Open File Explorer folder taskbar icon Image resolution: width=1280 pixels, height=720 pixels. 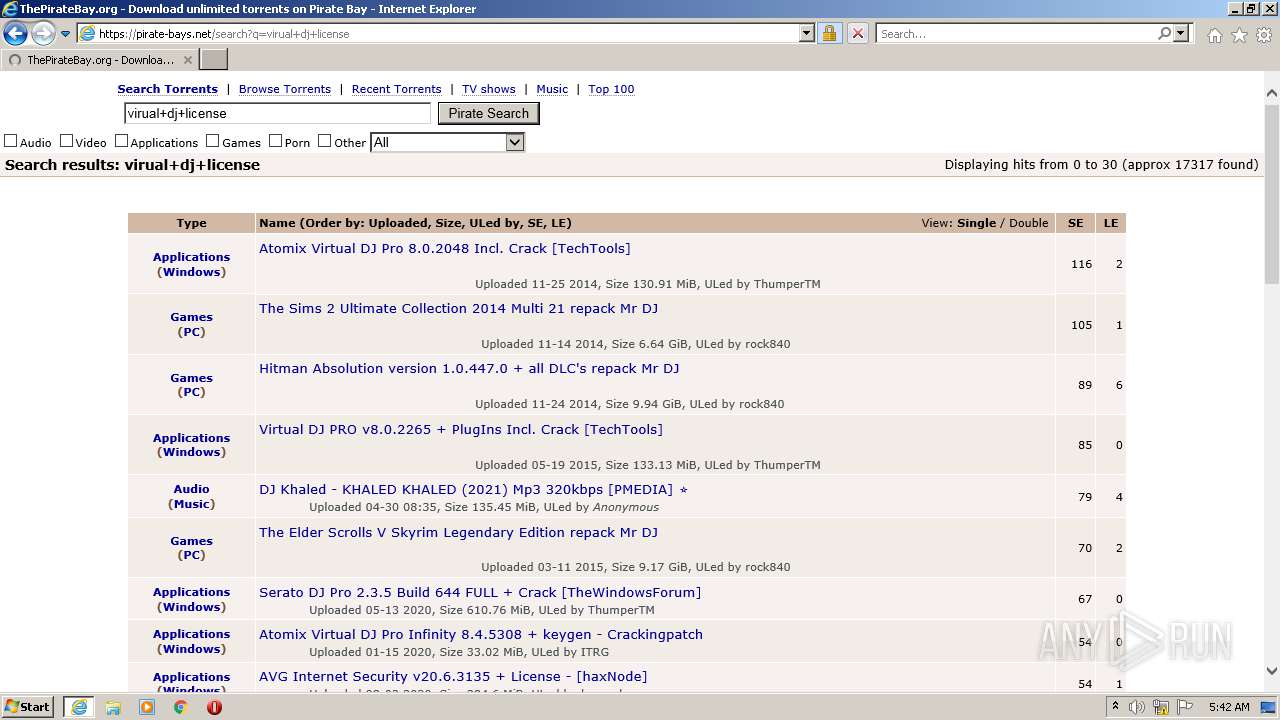[x=113, y=707]
